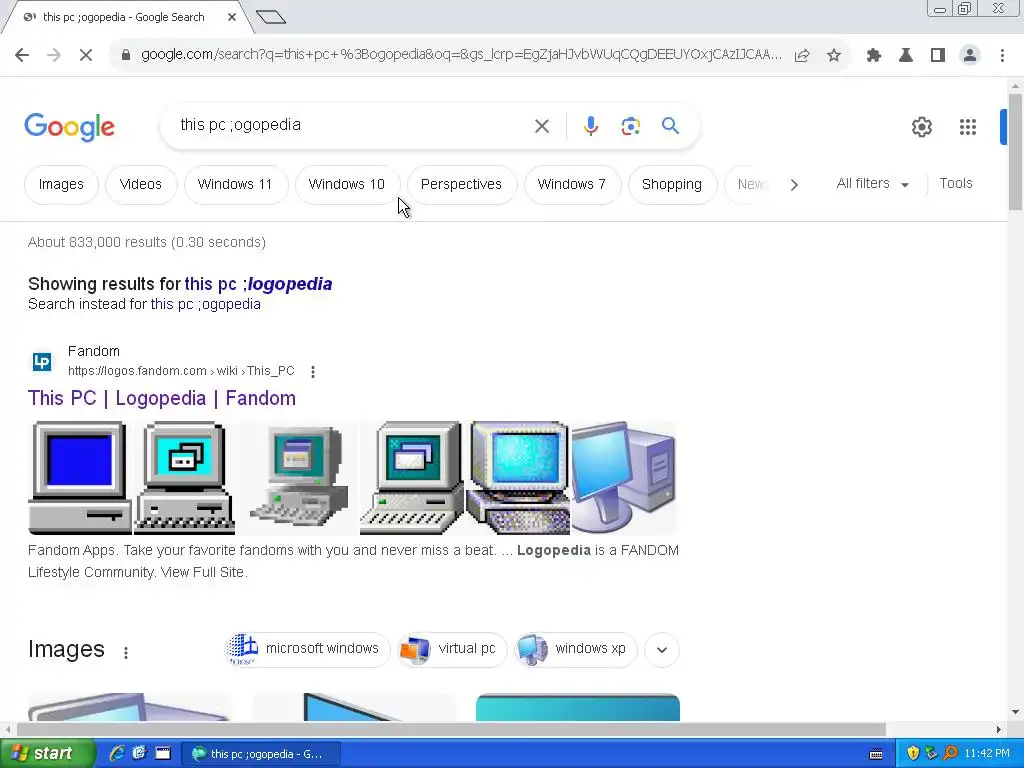Open the Chrome profile avatar
The image size is (1024, 768).
tap(970, 55)
